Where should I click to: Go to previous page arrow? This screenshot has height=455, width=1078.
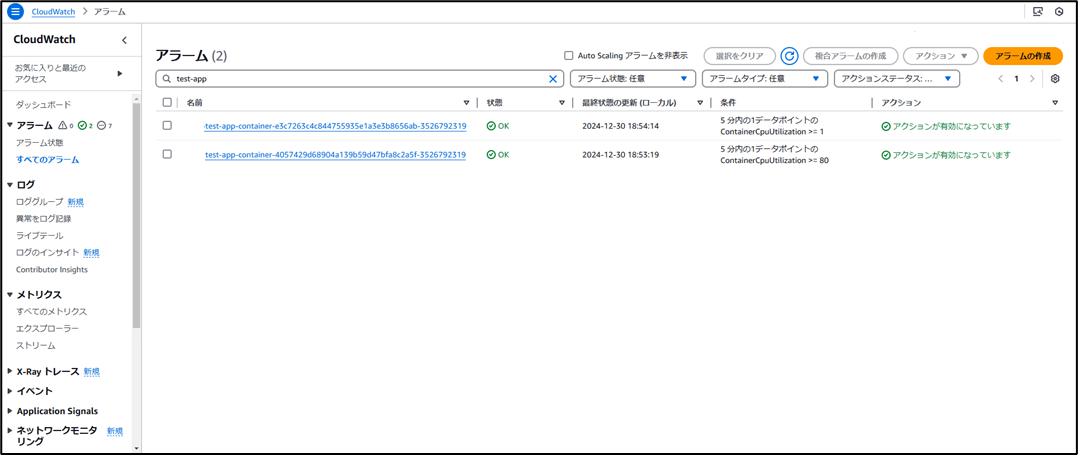(x=1000, y=78)
